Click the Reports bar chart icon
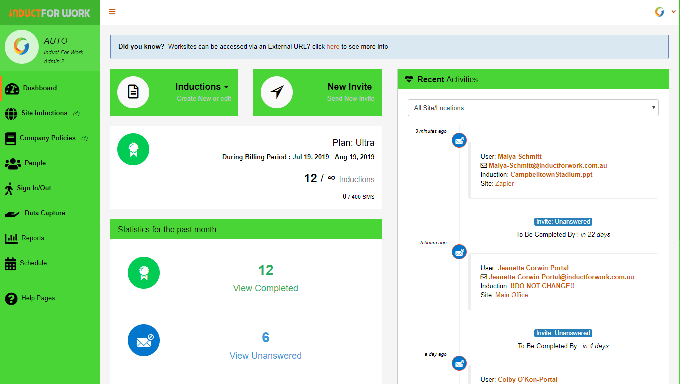 click(11, 238)
